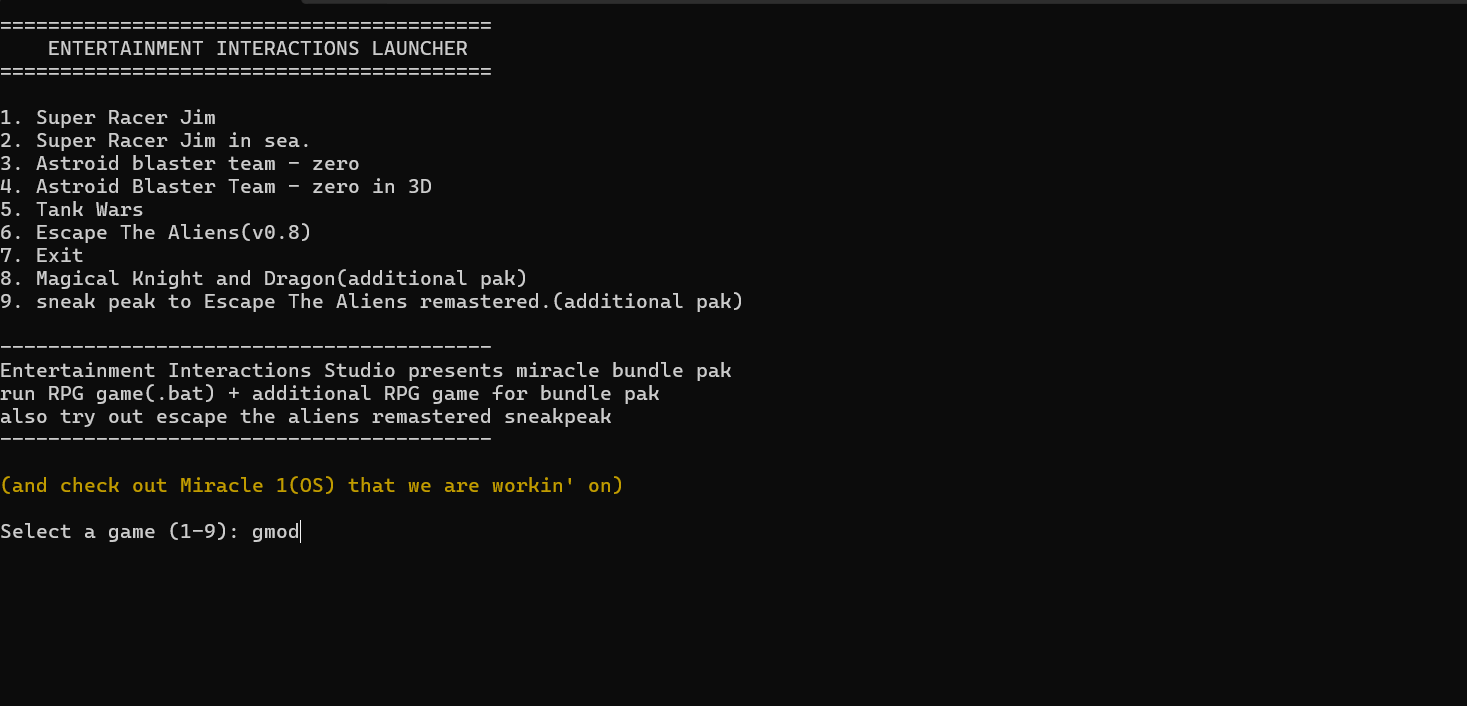Click the 'Select a game (1-9):' prompt

[x=120, y=531]
